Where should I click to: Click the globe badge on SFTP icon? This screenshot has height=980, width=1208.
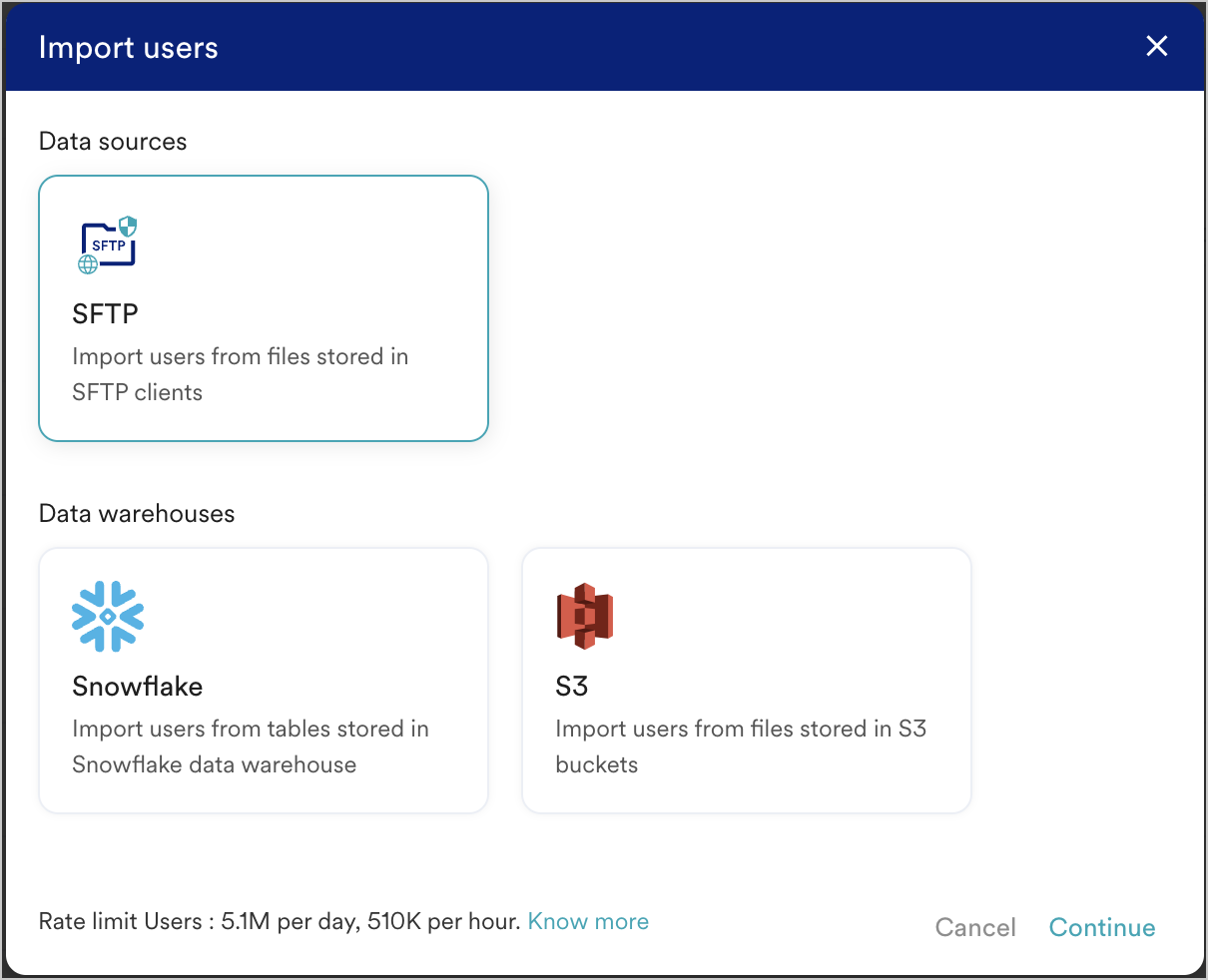click(x=88, y=264)
